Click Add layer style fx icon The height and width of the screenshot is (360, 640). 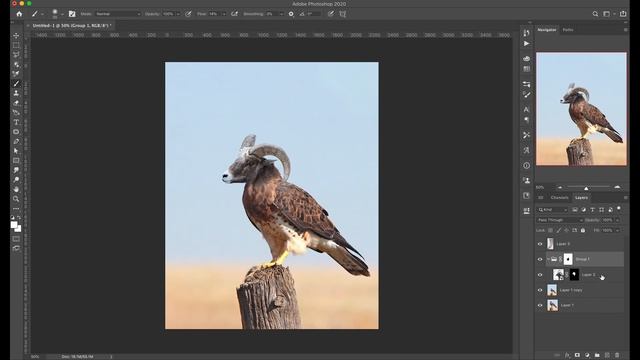click(x=567, y=355)
